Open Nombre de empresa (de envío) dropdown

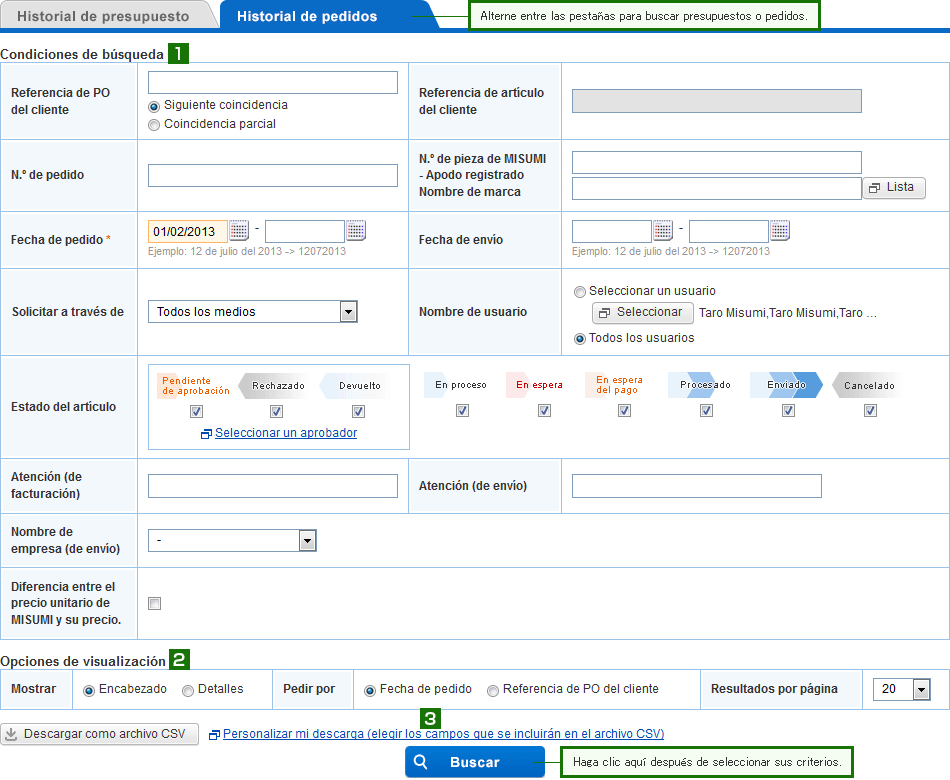(232, 540)
